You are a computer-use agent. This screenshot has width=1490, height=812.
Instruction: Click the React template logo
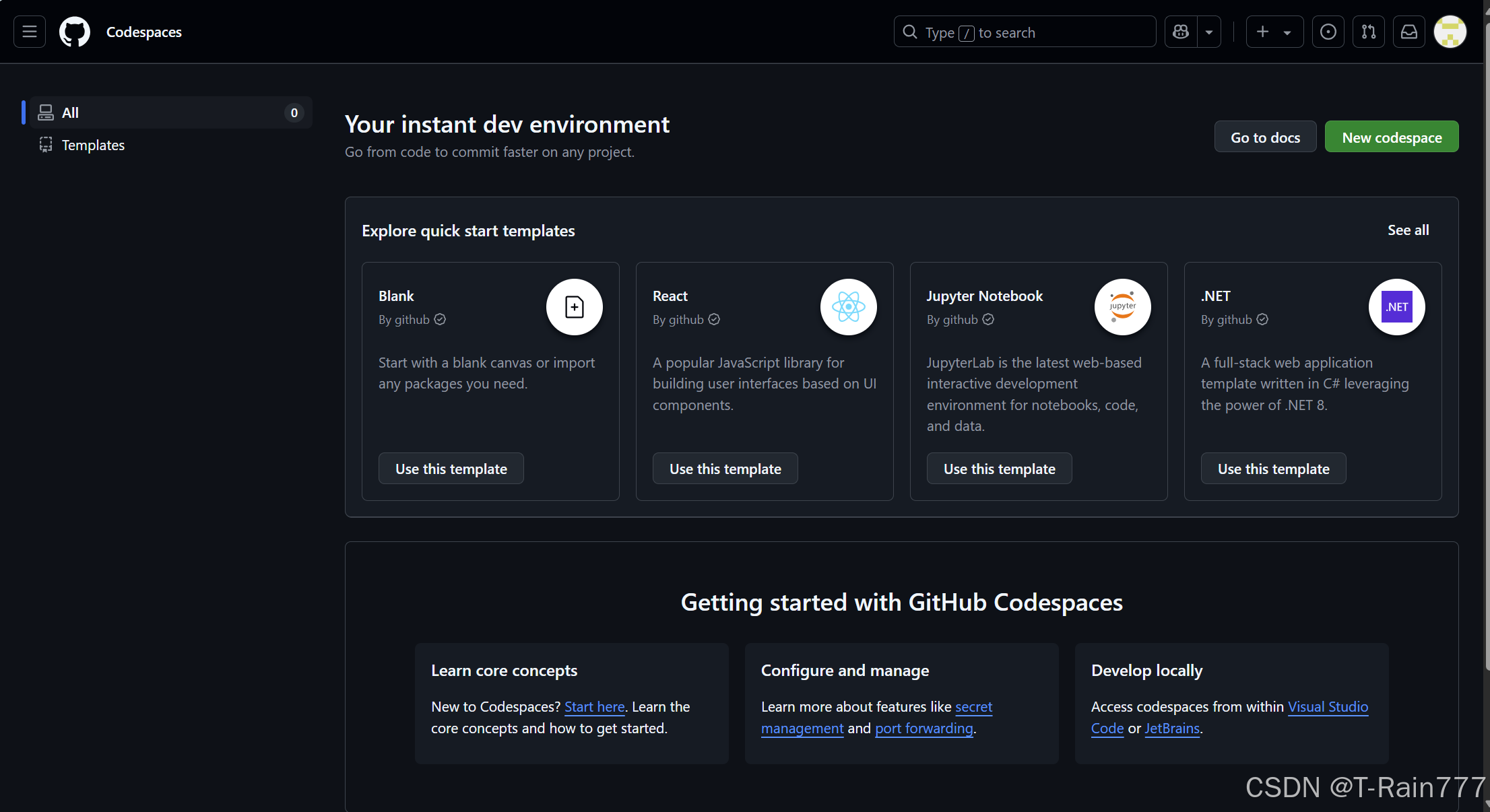(x=848, y=307)
